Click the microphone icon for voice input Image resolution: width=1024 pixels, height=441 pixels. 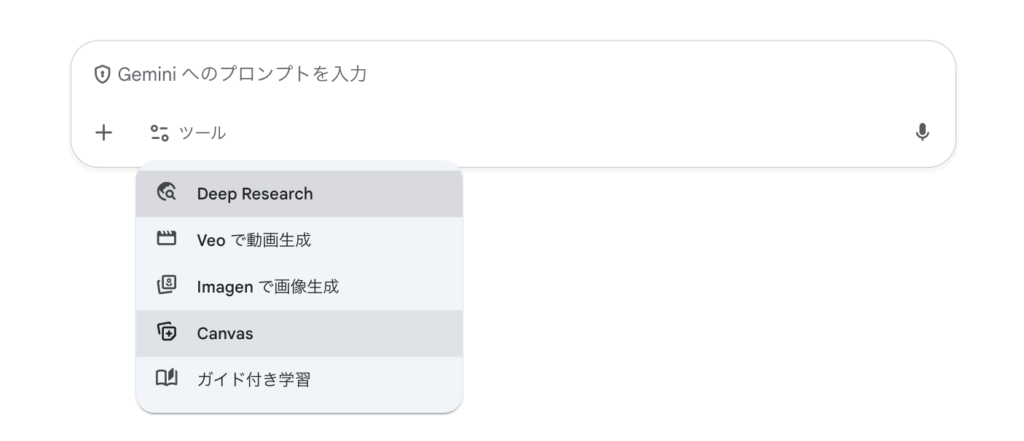tap(922, 132)
